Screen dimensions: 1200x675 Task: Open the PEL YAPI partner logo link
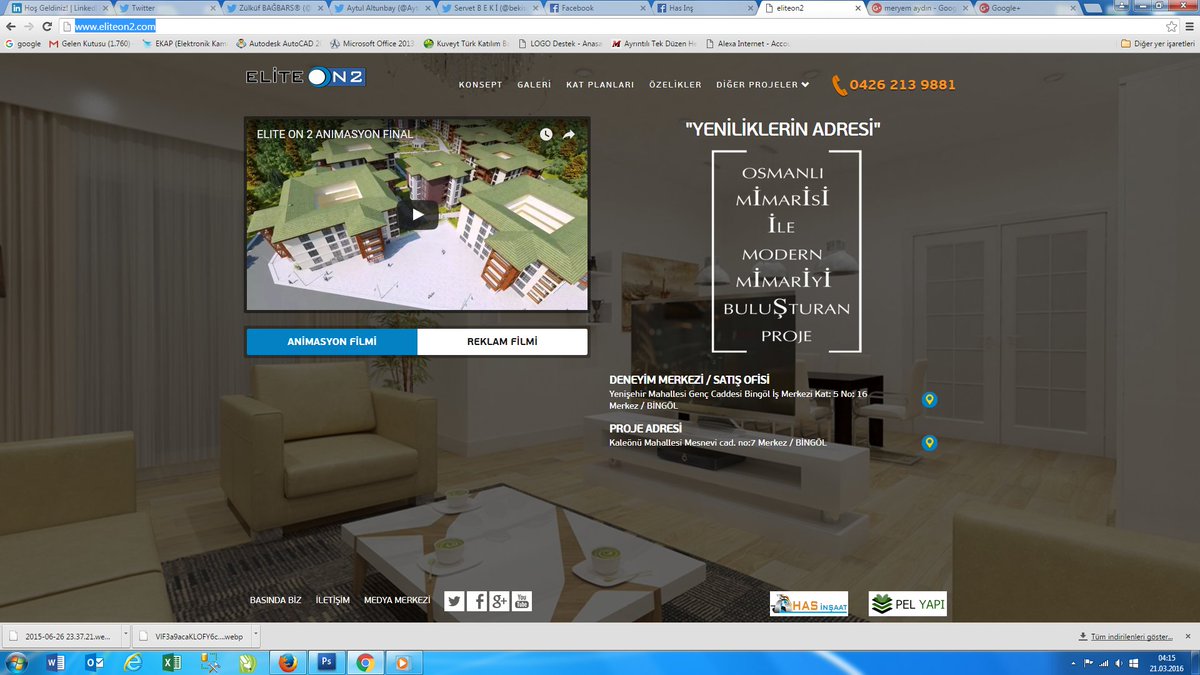(906, 603)
